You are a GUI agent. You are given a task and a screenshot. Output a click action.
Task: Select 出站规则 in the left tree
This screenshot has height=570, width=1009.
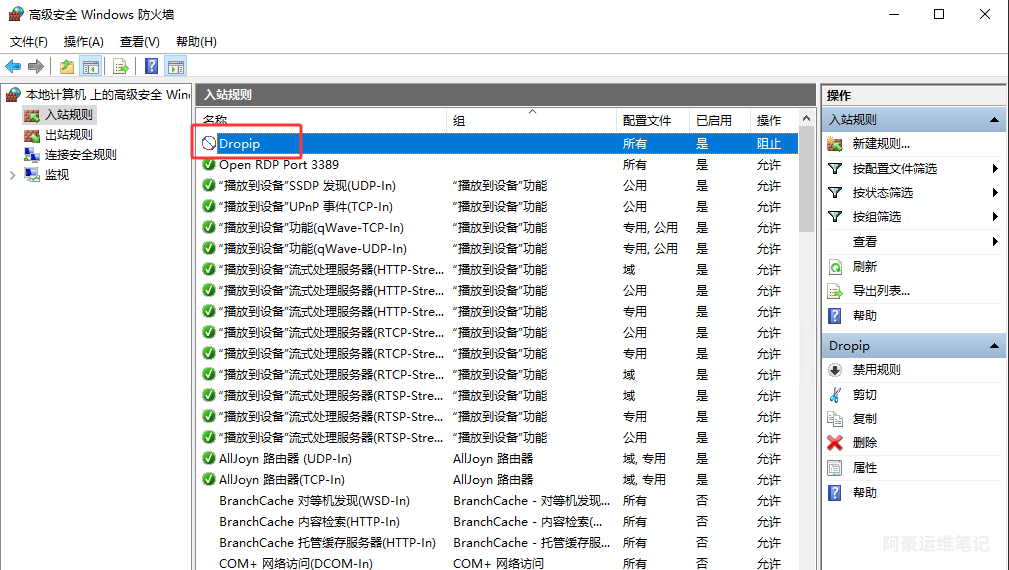pos(69,135)
